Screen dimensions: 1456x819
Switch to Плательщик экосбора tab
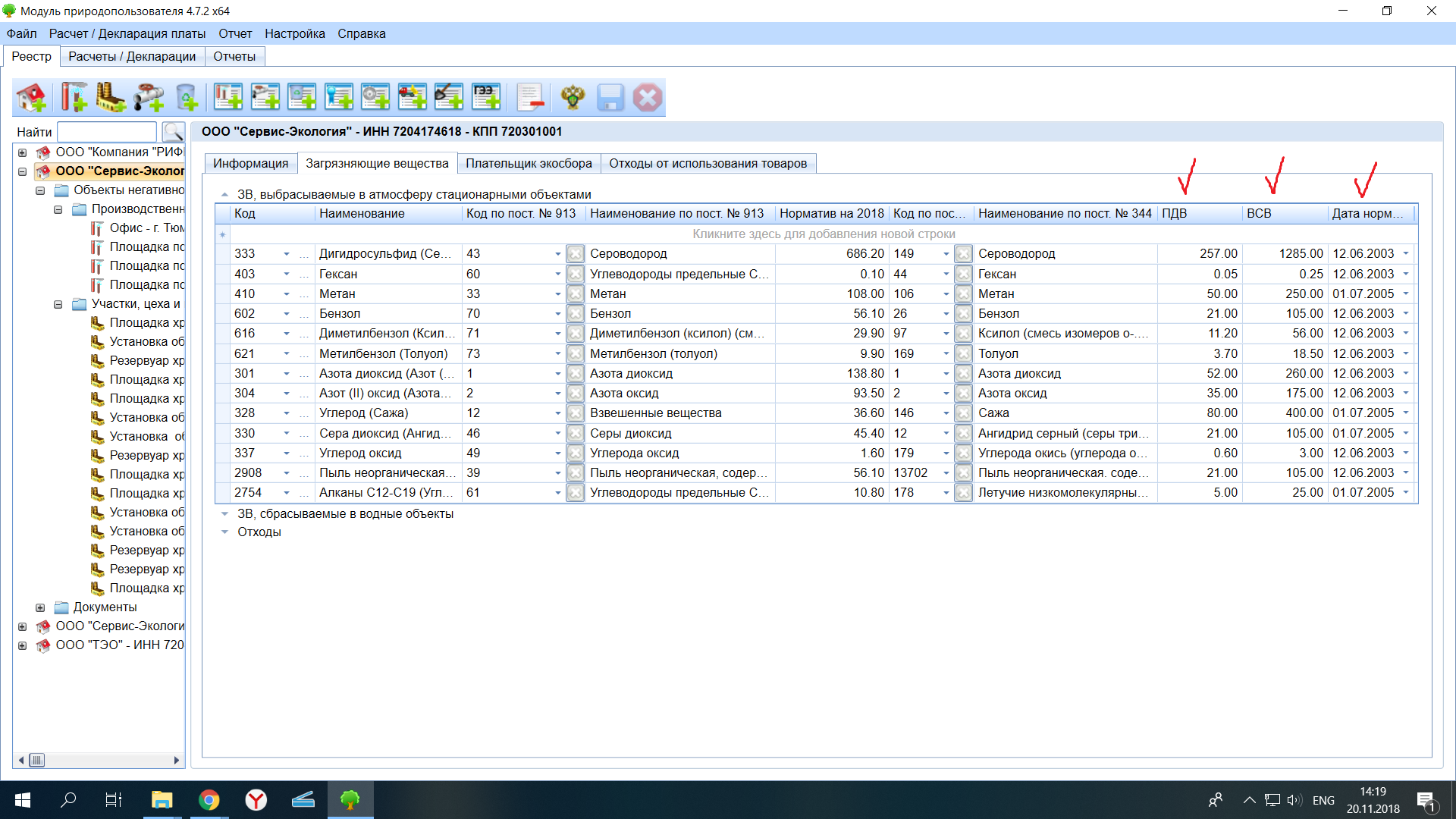click(529, 163)
